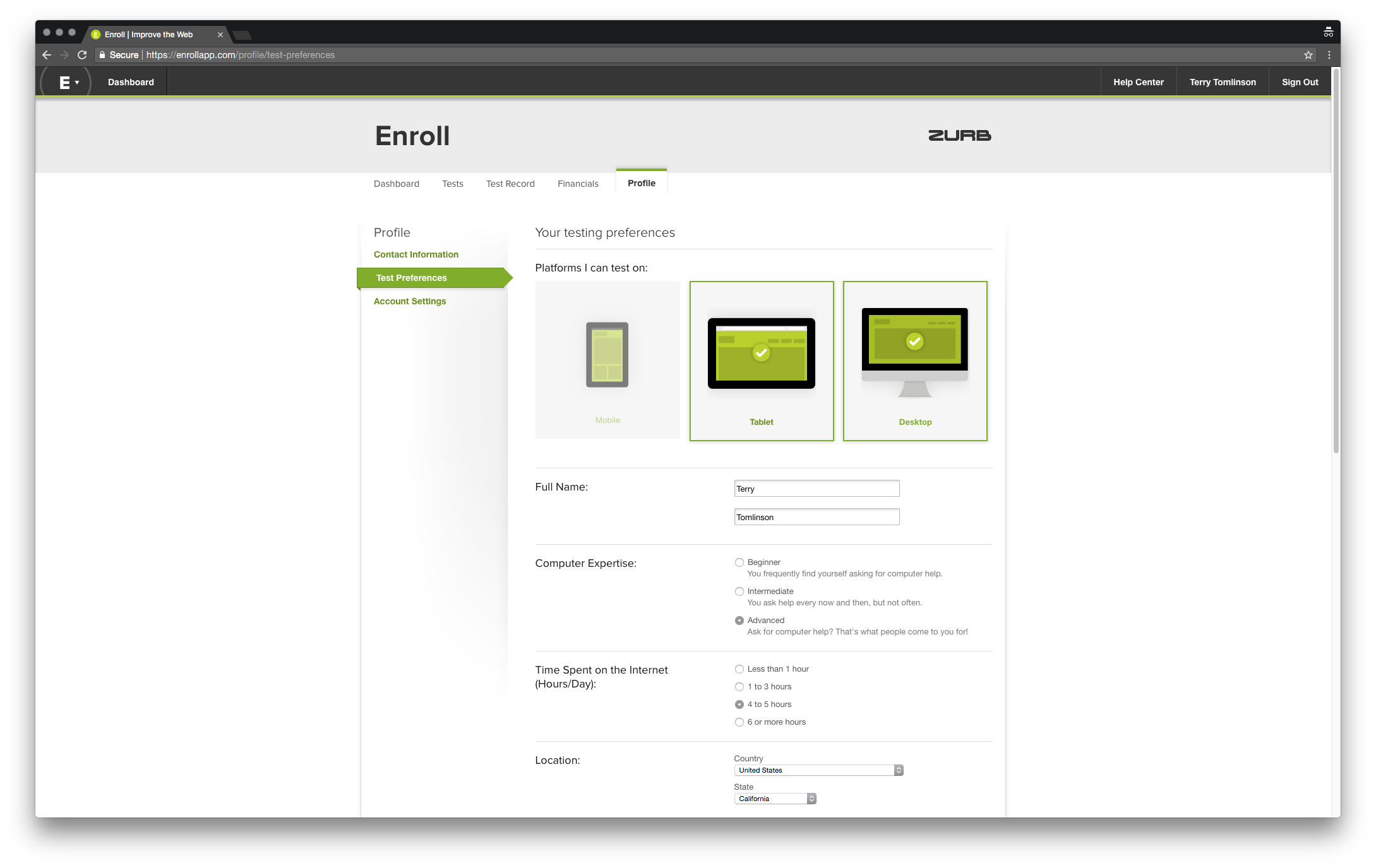Select 4 to 5 hours internet usage

[x=739, y=704]
